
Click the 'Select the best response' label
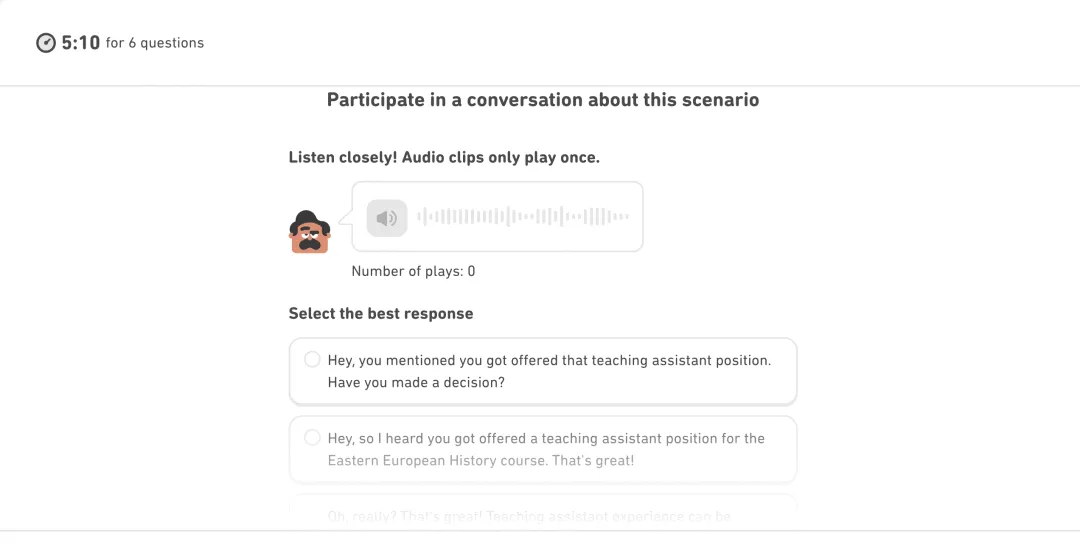pyautogui.click(x=381, y=313)
